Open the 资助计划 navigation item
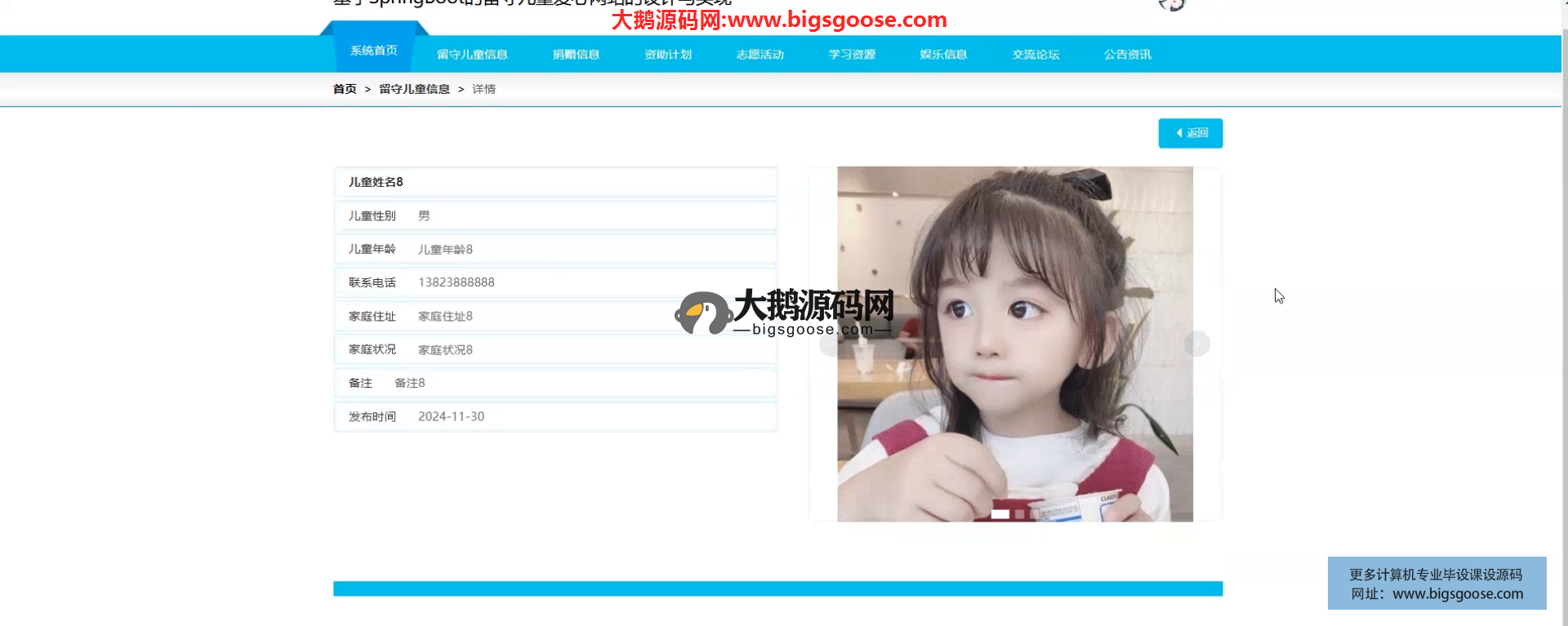This screenshot has height=626, width=1568. (668, 55)
